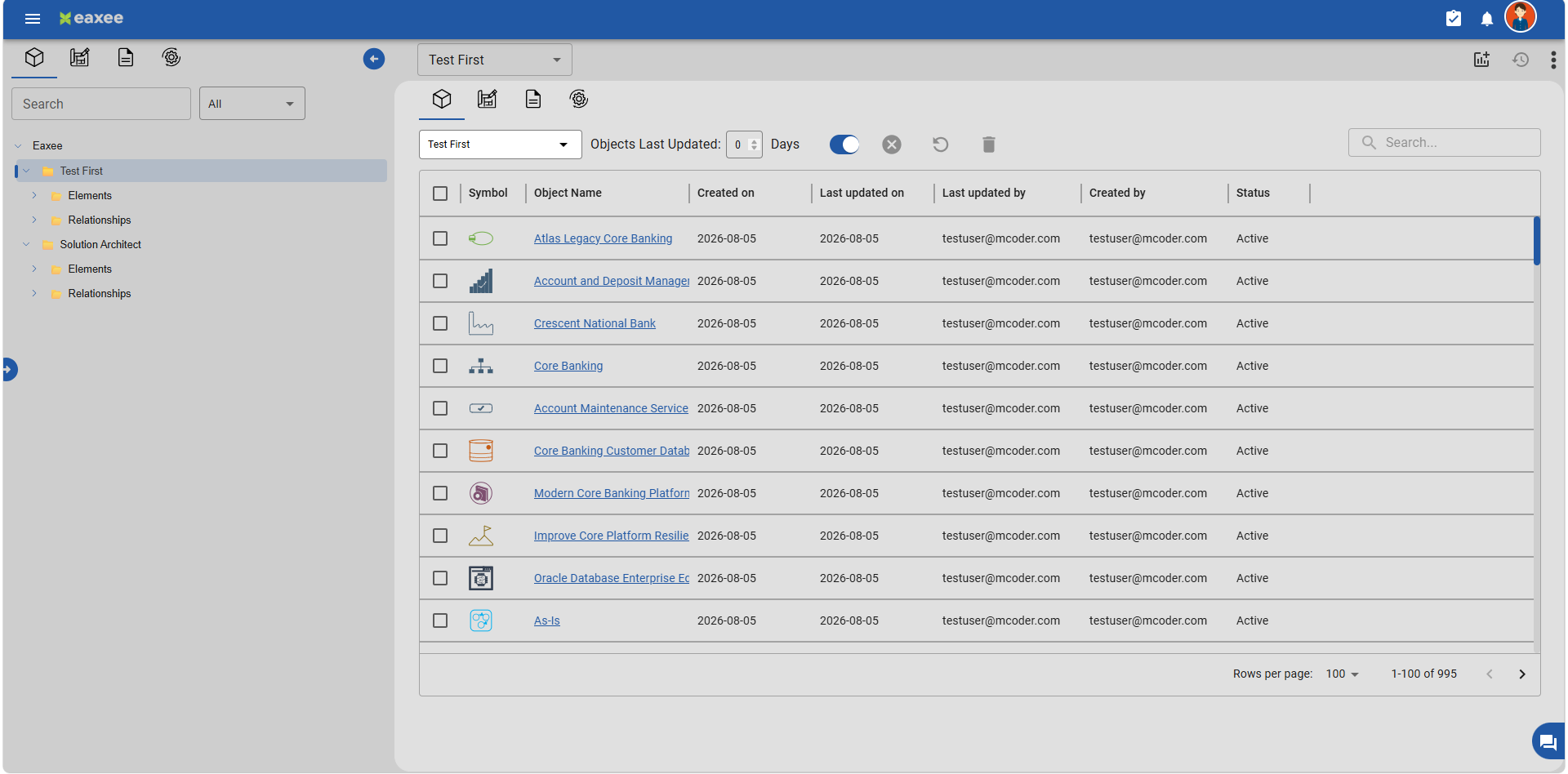Check the Atlas Legacy Core Banking row checkbox
1568x774 pixels.
click(440, 238)
